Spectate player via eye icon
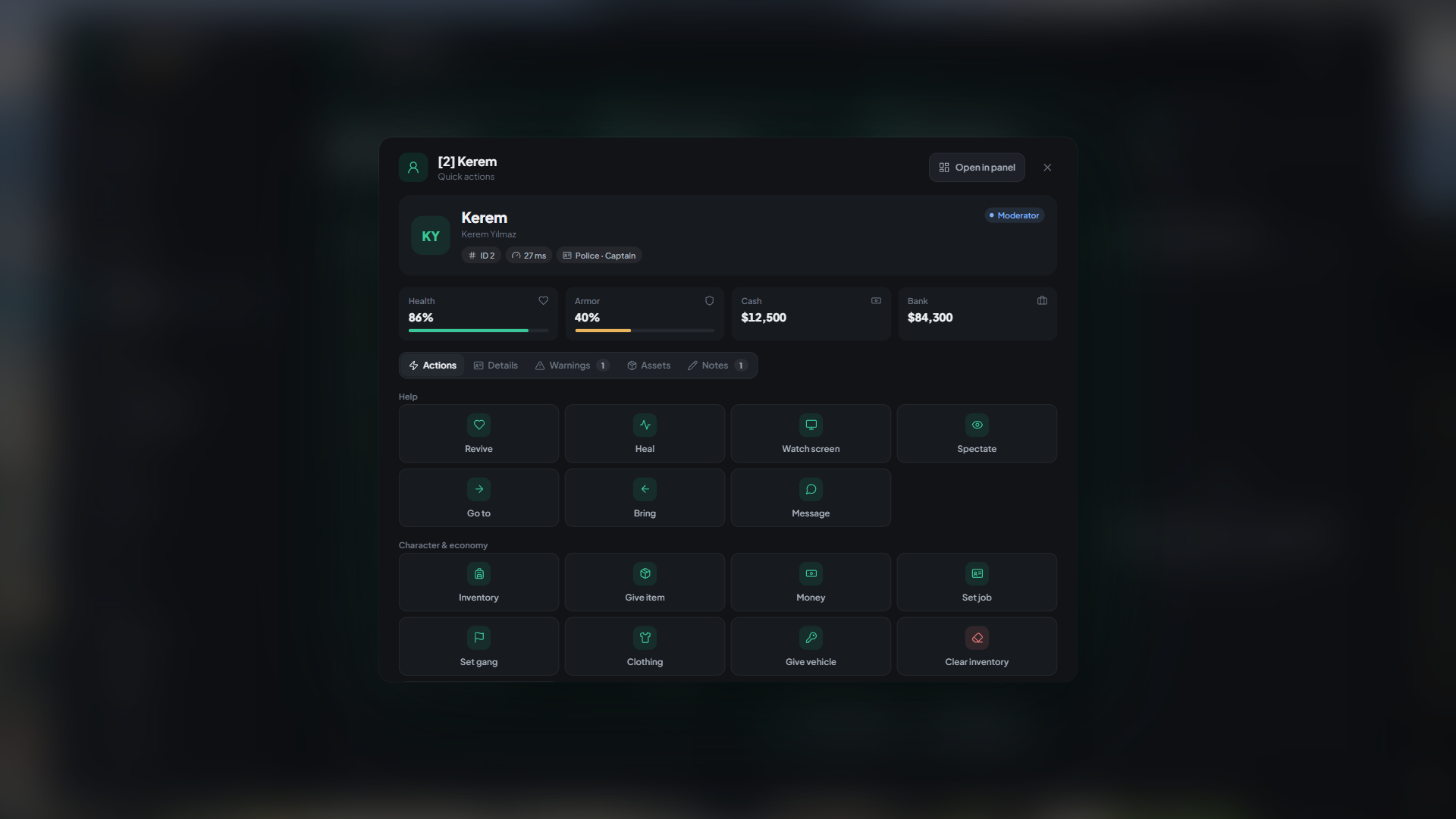This screenshot has width=1456, height=819. tap(977, 434)
